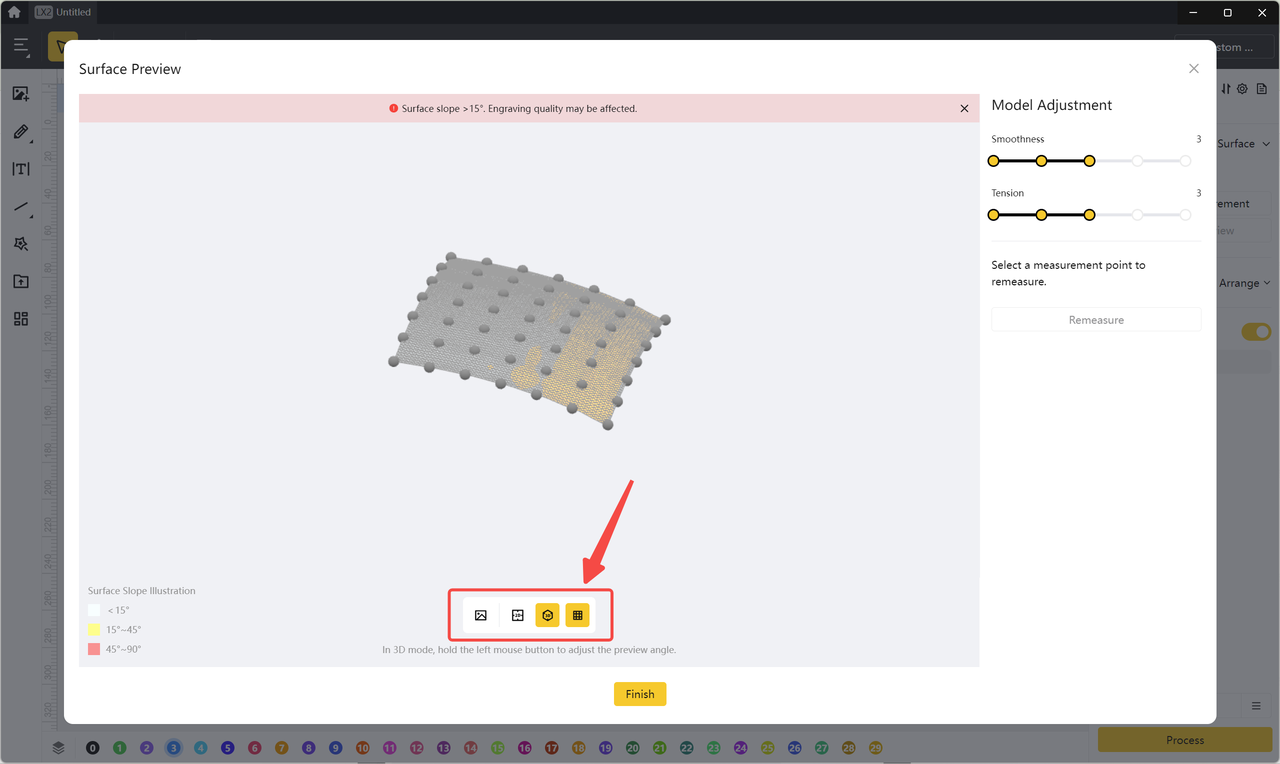Click the Finish button
Viewport: 1280px width, 764px height.
tap(640, 694)
